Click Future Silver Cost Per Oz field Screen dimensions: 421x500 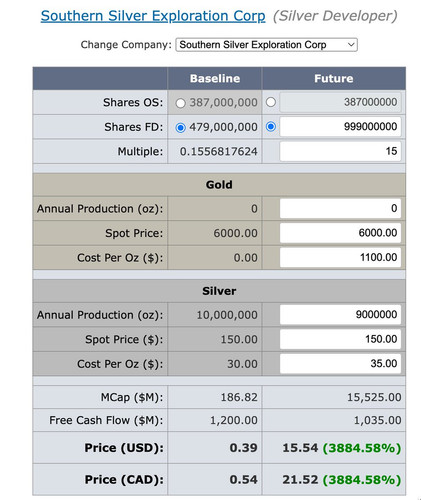(340, 363)
